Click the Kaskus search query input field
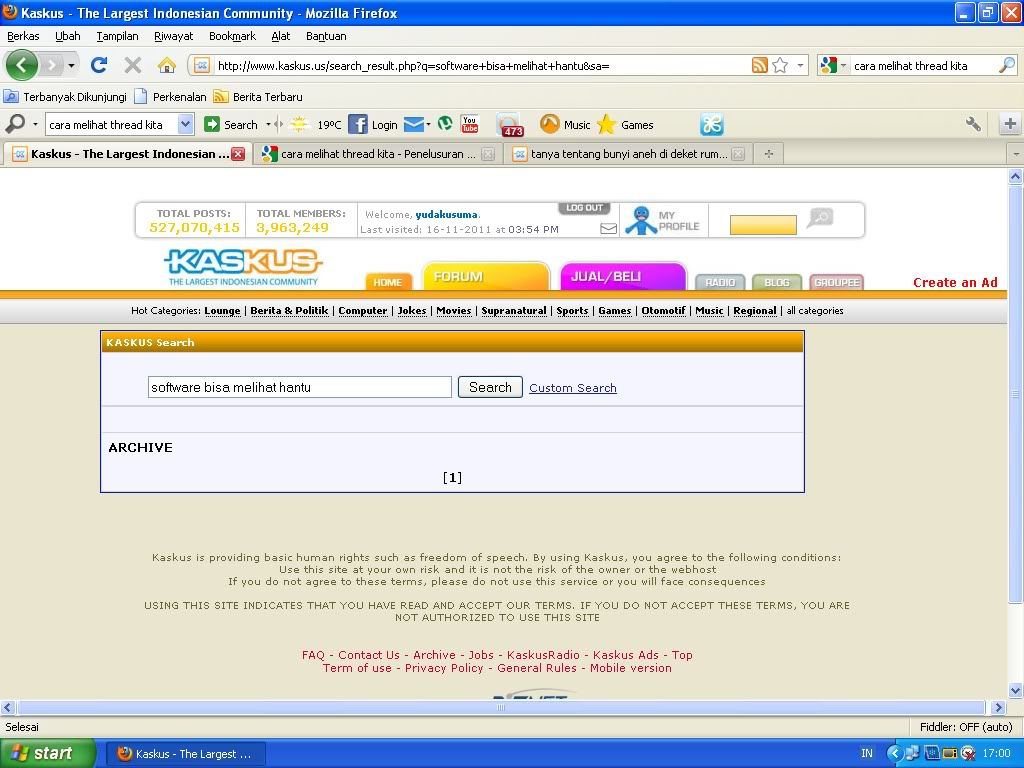 (x=299, y=387)
